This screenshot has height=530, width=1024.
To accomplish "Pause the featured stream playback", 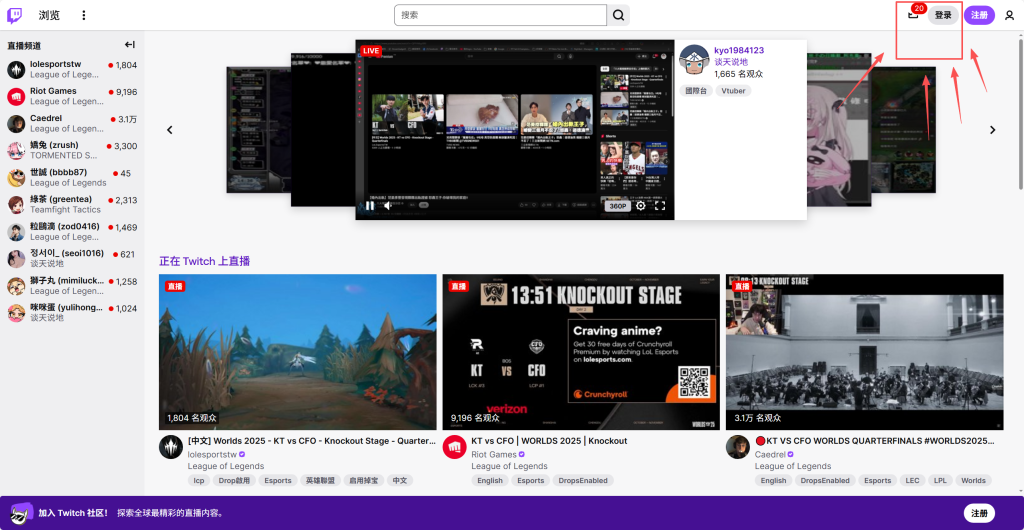I will (x=369, y=206).
